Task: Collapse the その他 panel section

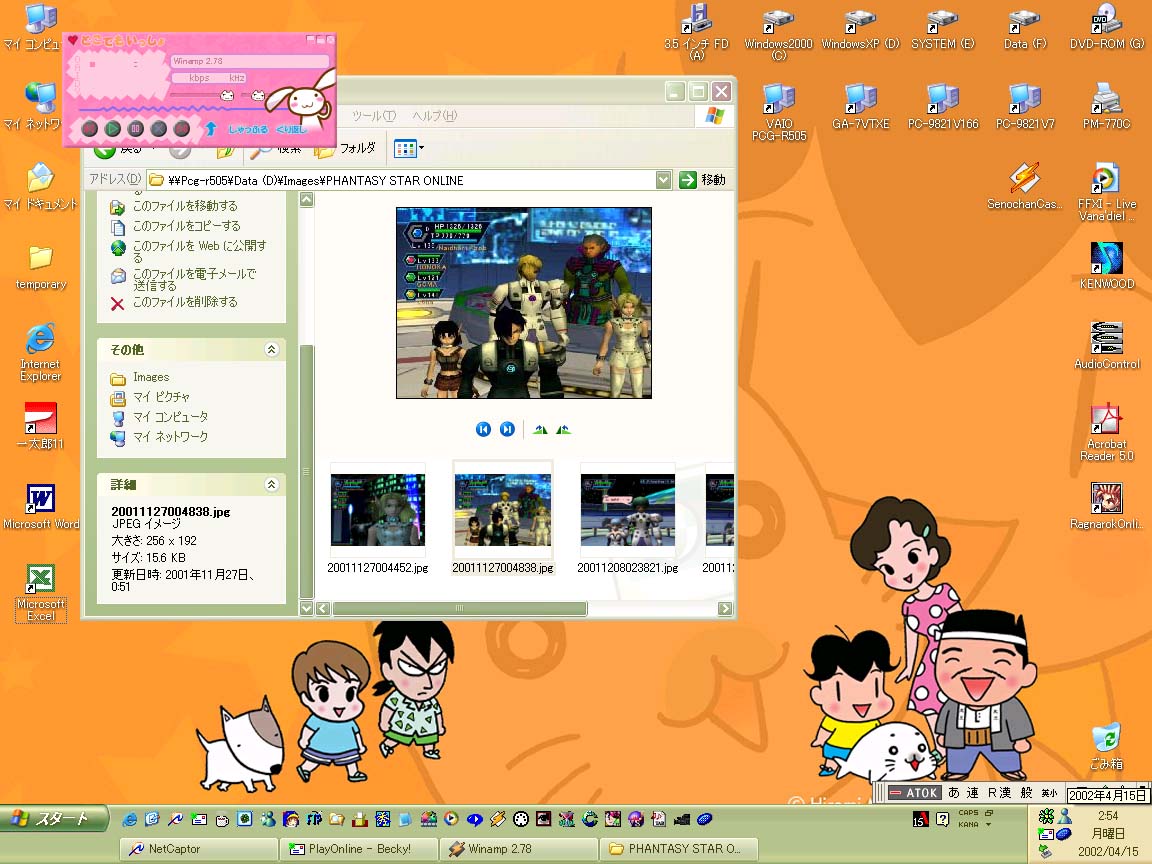Action: coord(271,350)
